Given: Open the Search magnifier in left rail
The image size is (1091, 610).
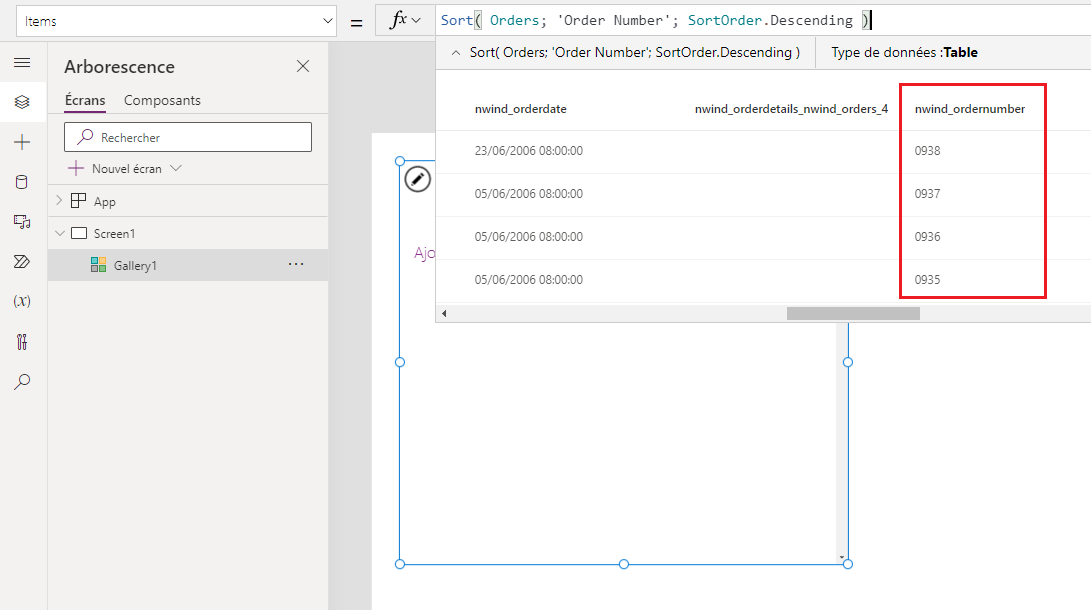Looking at the screenshot, I should [22, 381].
